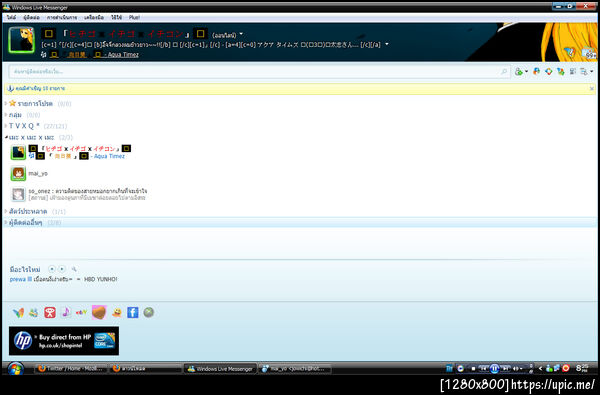Viewport: 600px width, 395px height.
Task: Switch to Windows Live Messenger taskbar button
Action: [220, 369]
